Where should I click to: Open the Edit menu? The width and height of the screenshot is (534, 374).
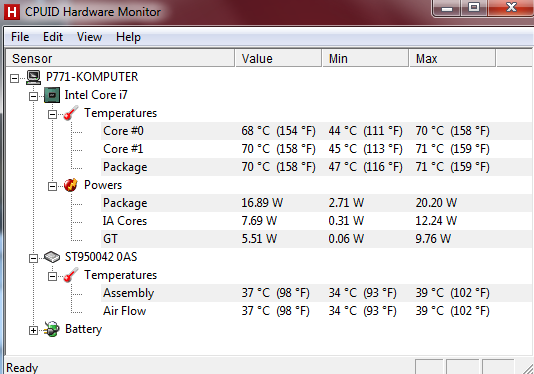pyautogui.click(x=53, y=37)
